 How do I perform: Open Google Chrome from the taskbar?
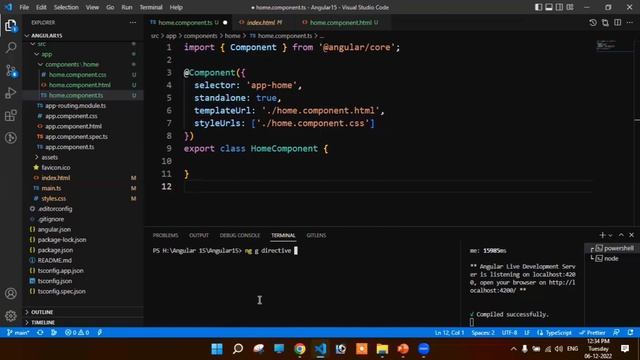(300, 349)
